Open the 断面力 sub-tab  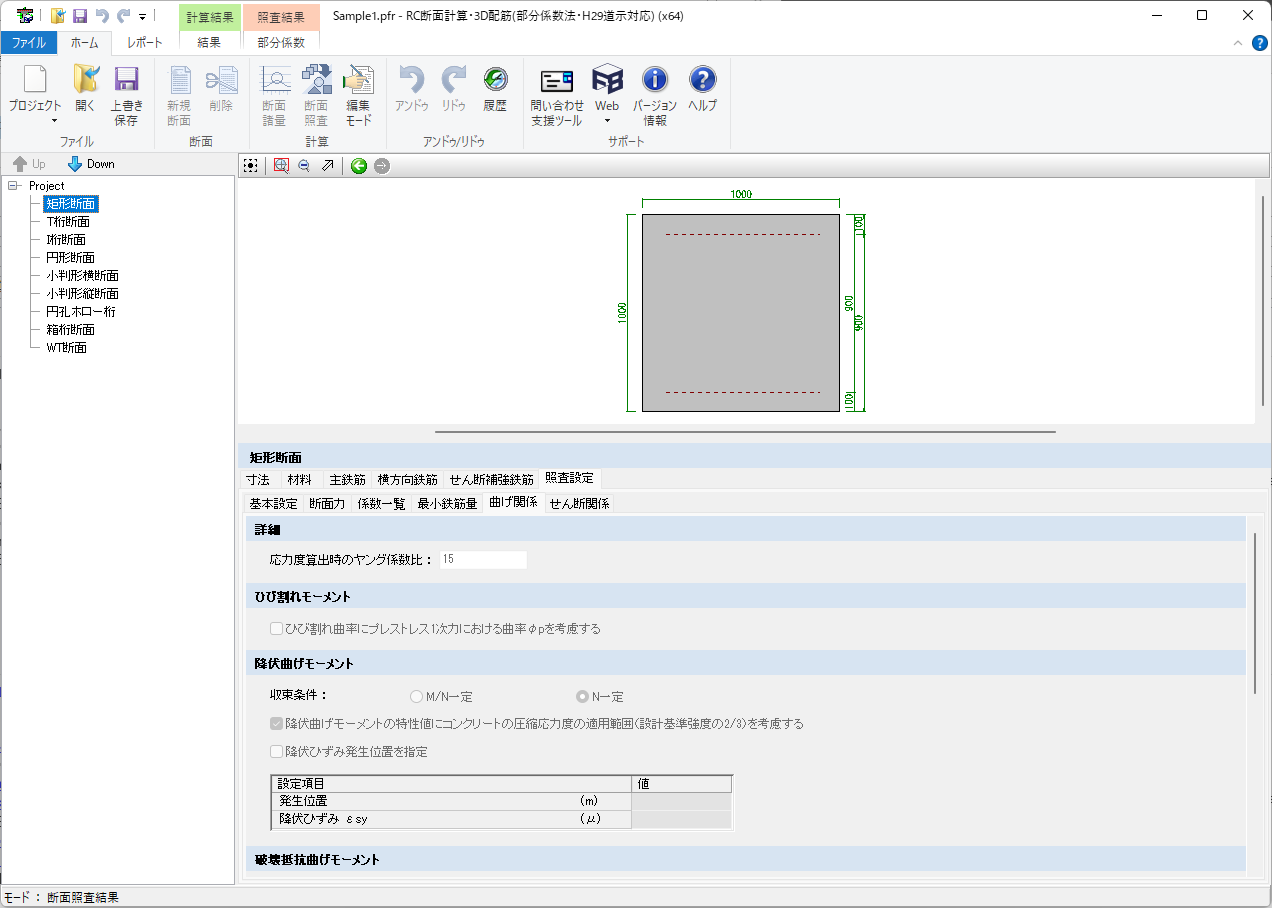pos(328,504)
